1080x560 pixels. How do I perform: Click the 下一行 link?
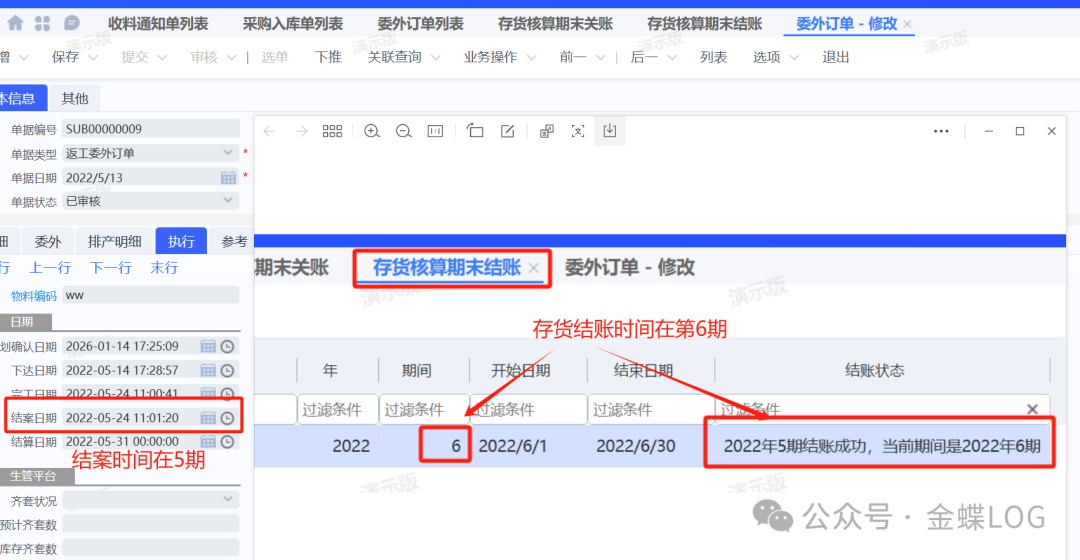coord(111,268)
